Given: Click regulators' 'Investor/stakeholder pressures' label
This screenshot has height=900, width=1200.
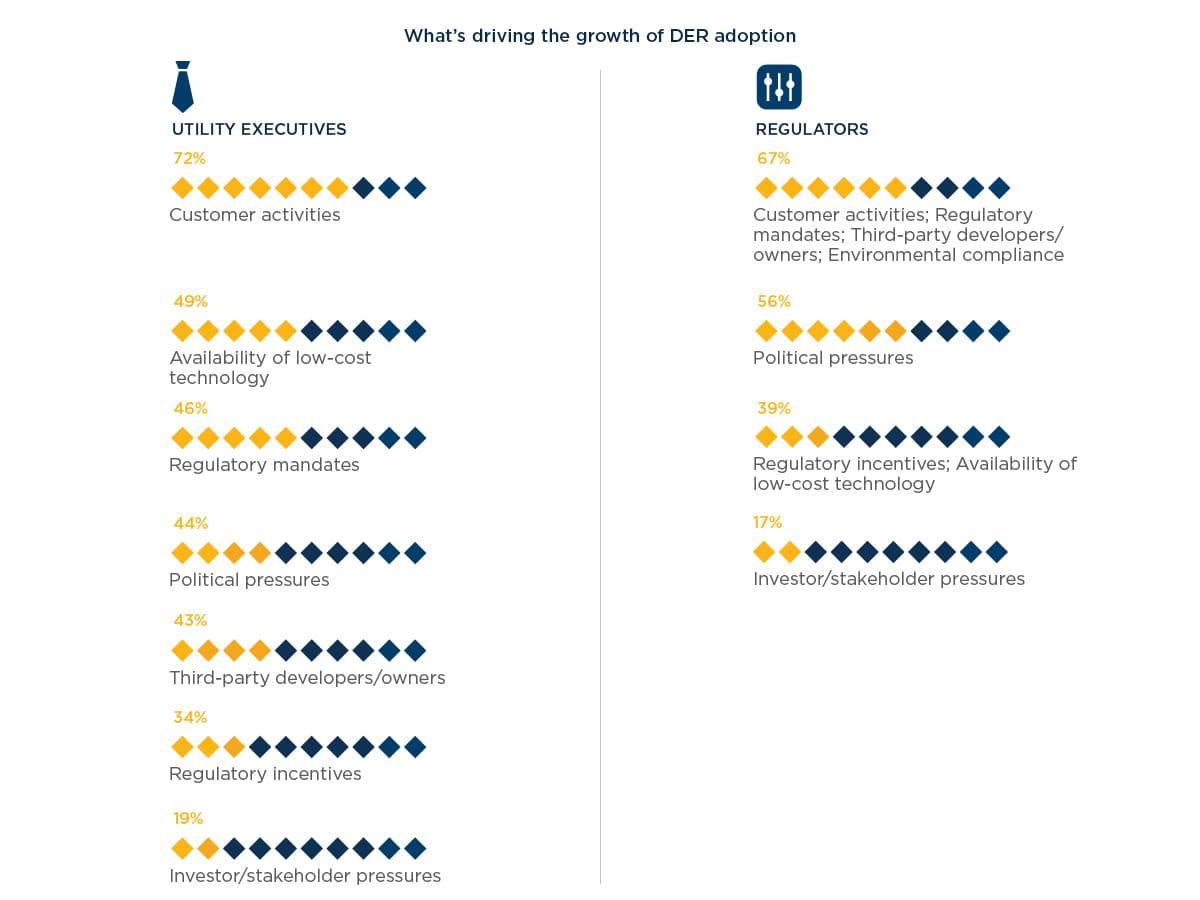Looking at the screenshot, I should click(x=889, y=579).
